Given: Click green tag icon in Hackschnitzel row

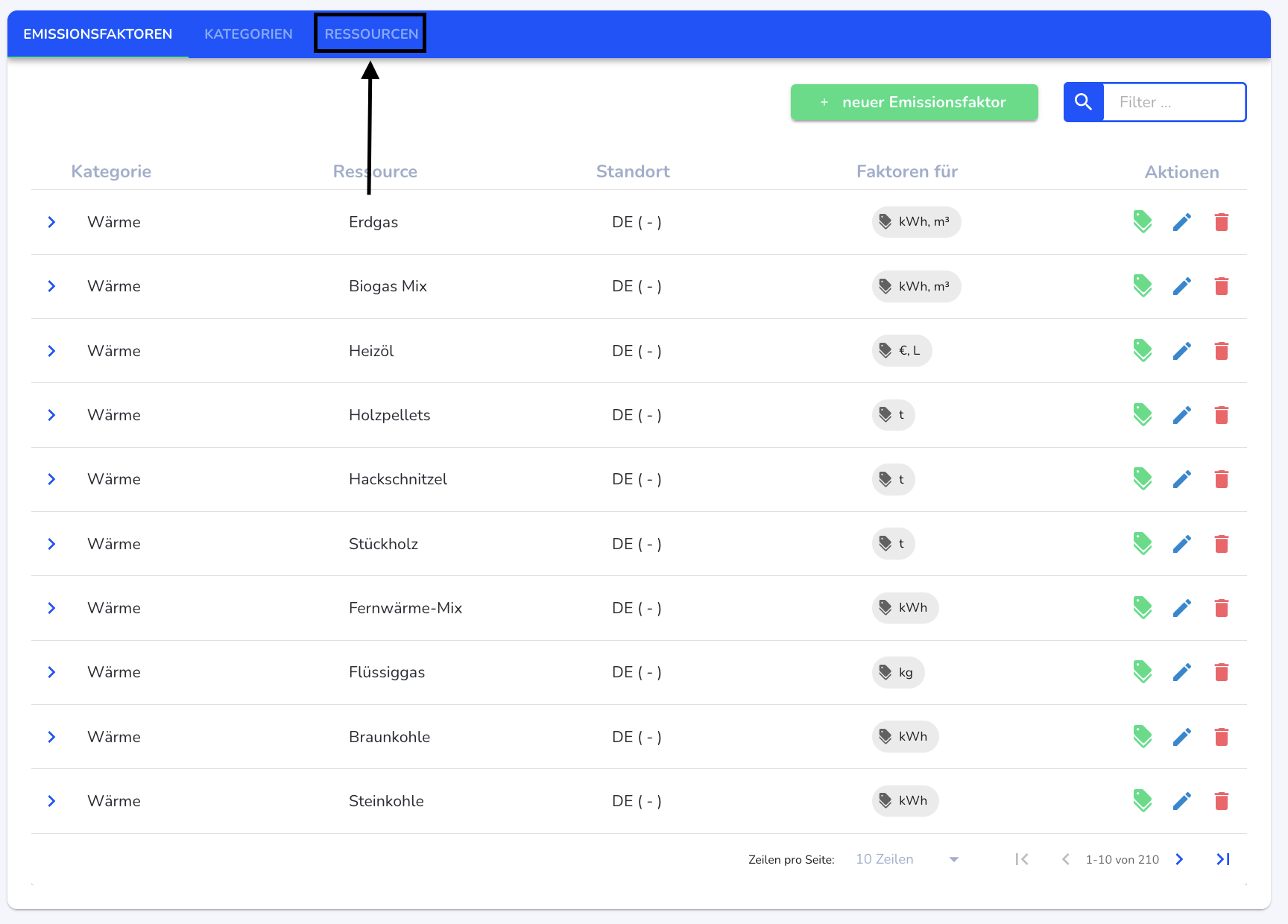Looking at the screenshot, I should (1142, 479).
